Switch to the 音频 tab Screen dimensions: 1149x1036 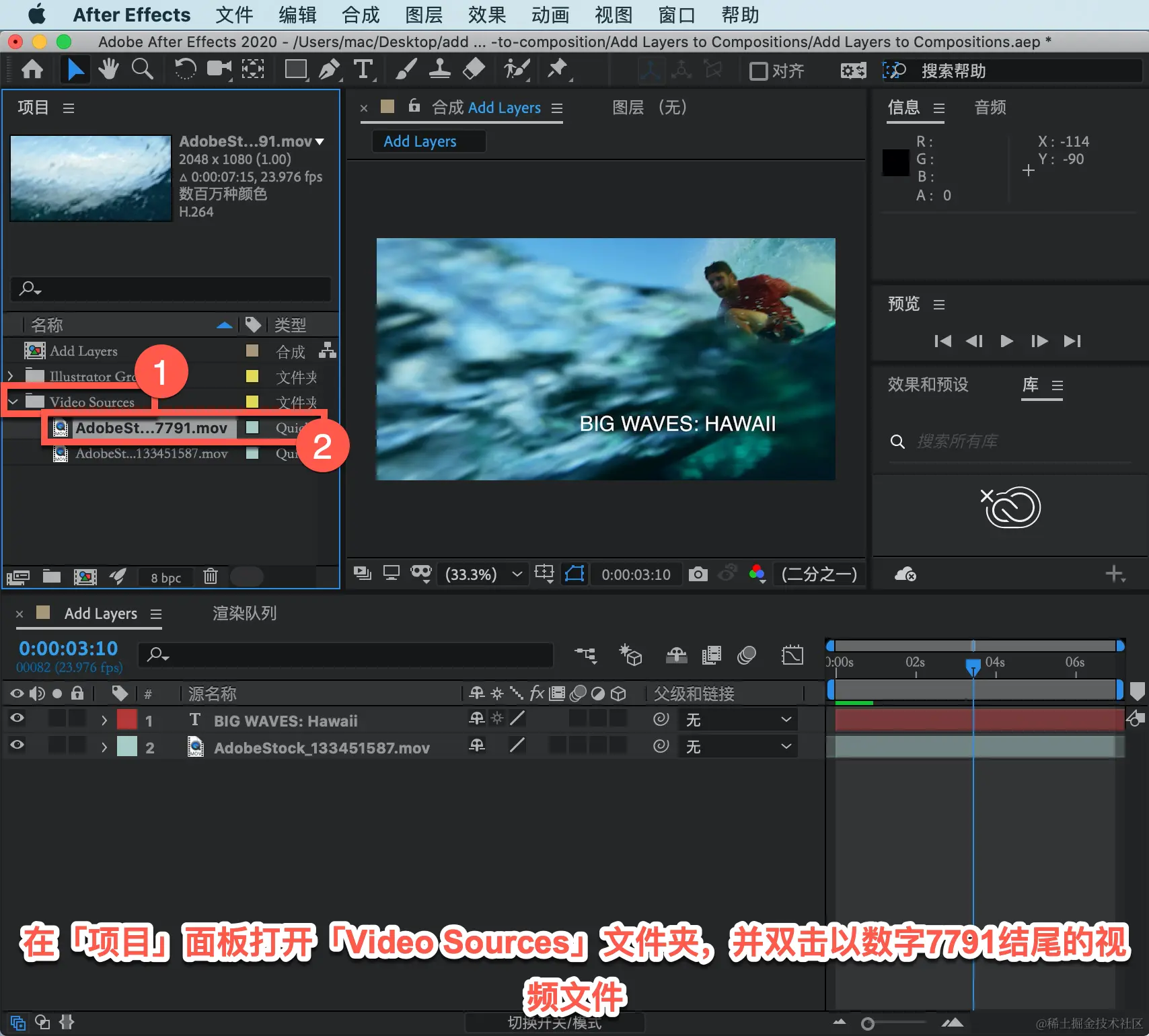coord(990,108)
